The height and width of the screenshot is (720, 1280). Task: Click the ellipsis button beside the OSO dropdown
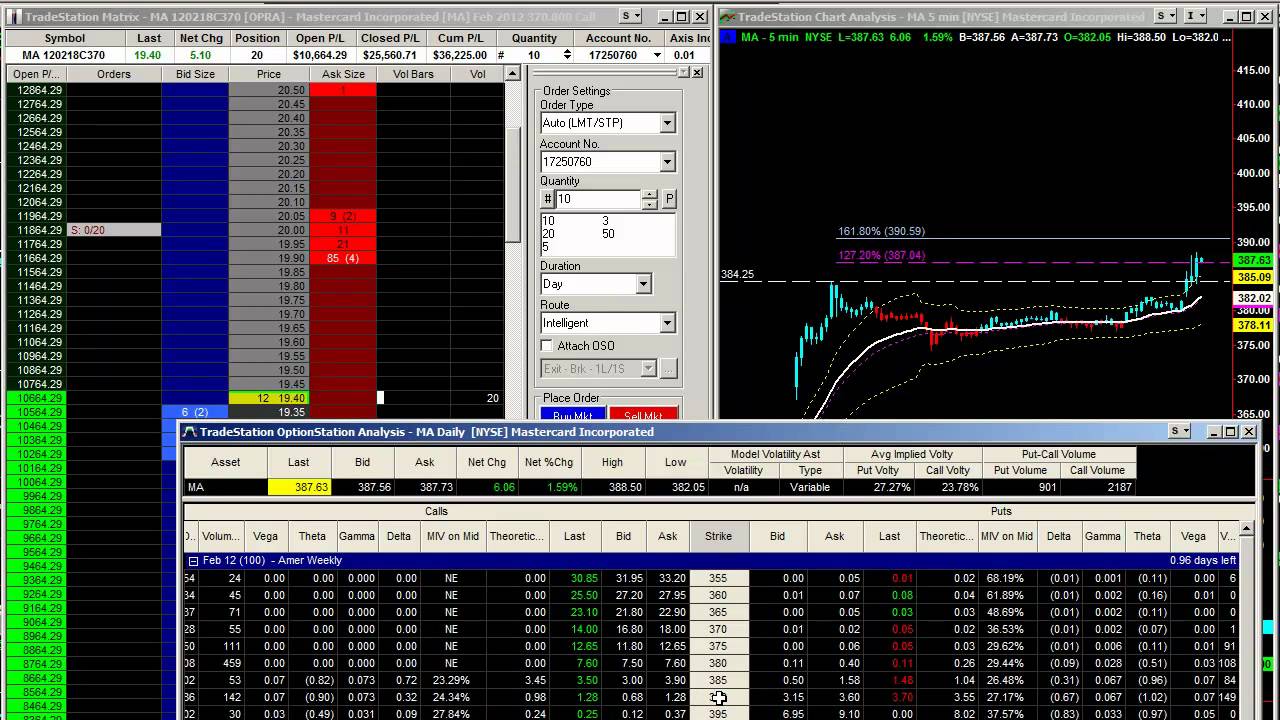click(668, 369)
